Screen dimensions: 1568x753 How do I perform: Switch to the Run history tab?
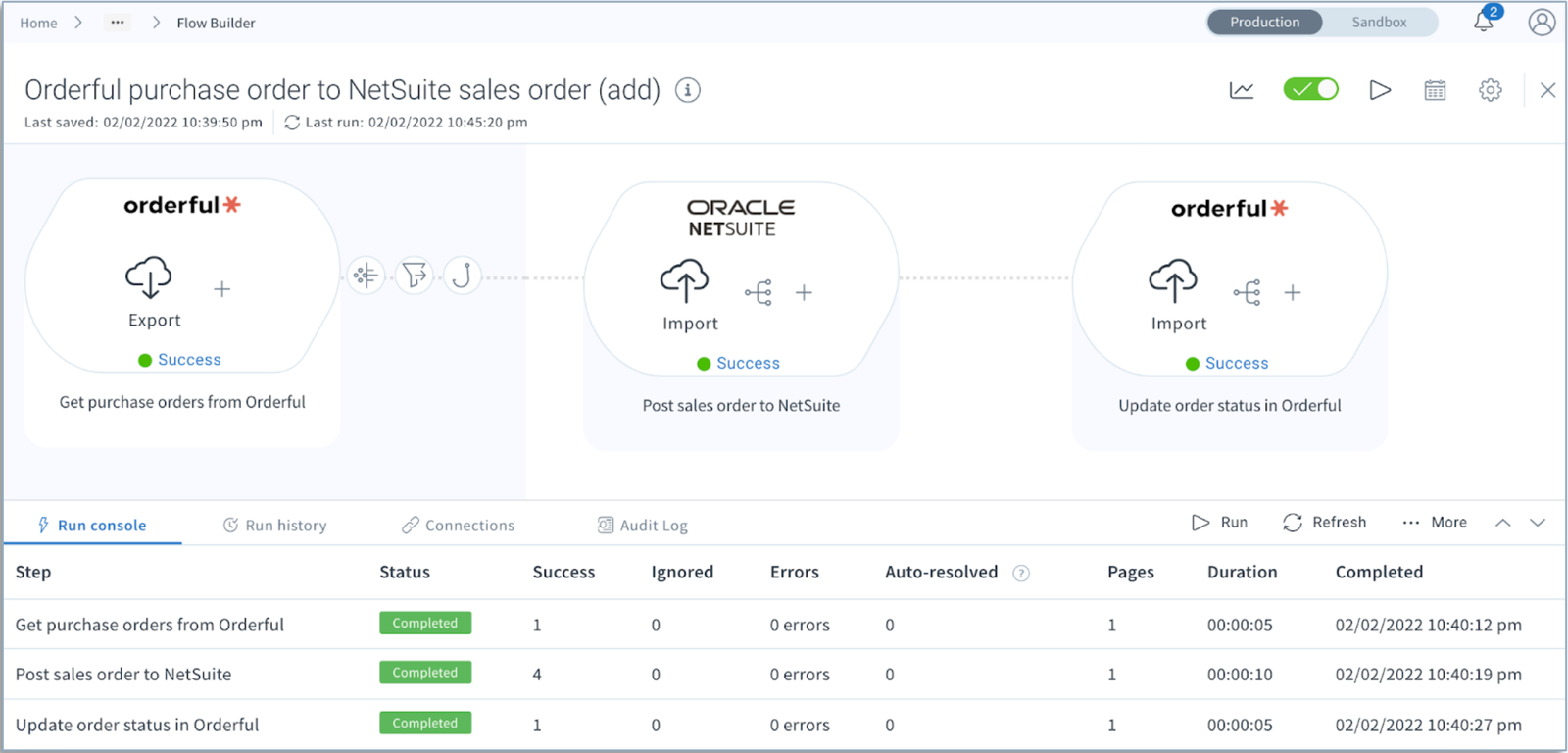click(275, 526)
